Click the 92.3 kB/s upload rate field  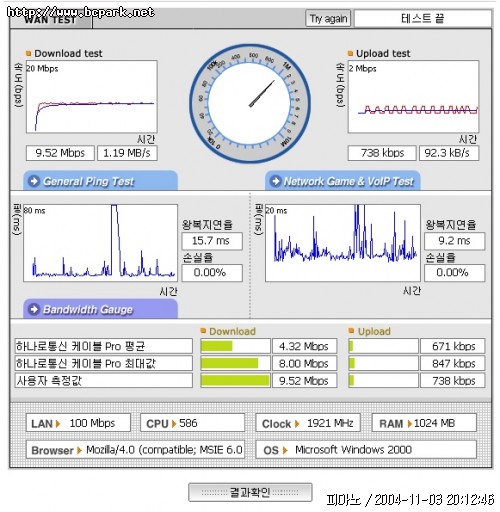(449, 153)
